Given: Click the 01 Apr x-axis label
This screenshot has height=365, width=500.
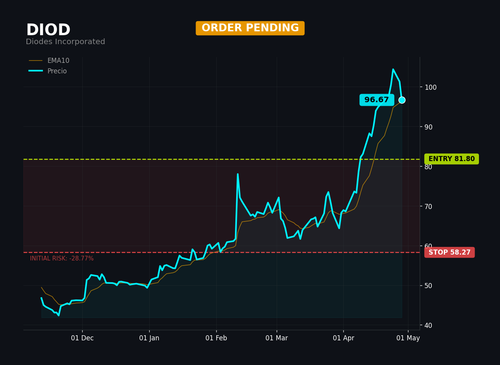Looking at the screenshot, I should (343, 338).
